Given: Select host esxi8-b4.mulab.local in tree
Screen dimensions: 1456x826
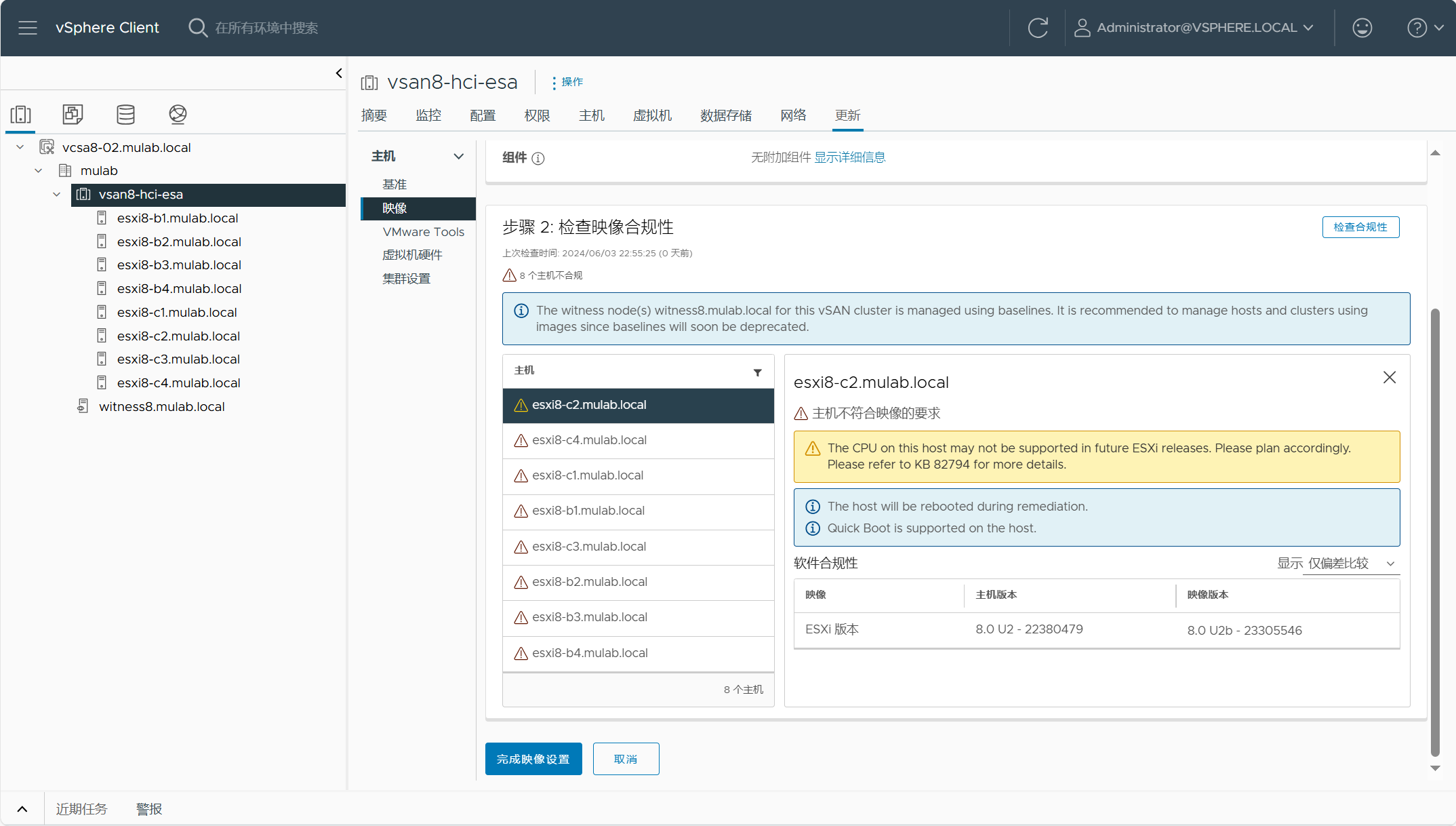Looking at the screenshot, I should pos(179,289).
